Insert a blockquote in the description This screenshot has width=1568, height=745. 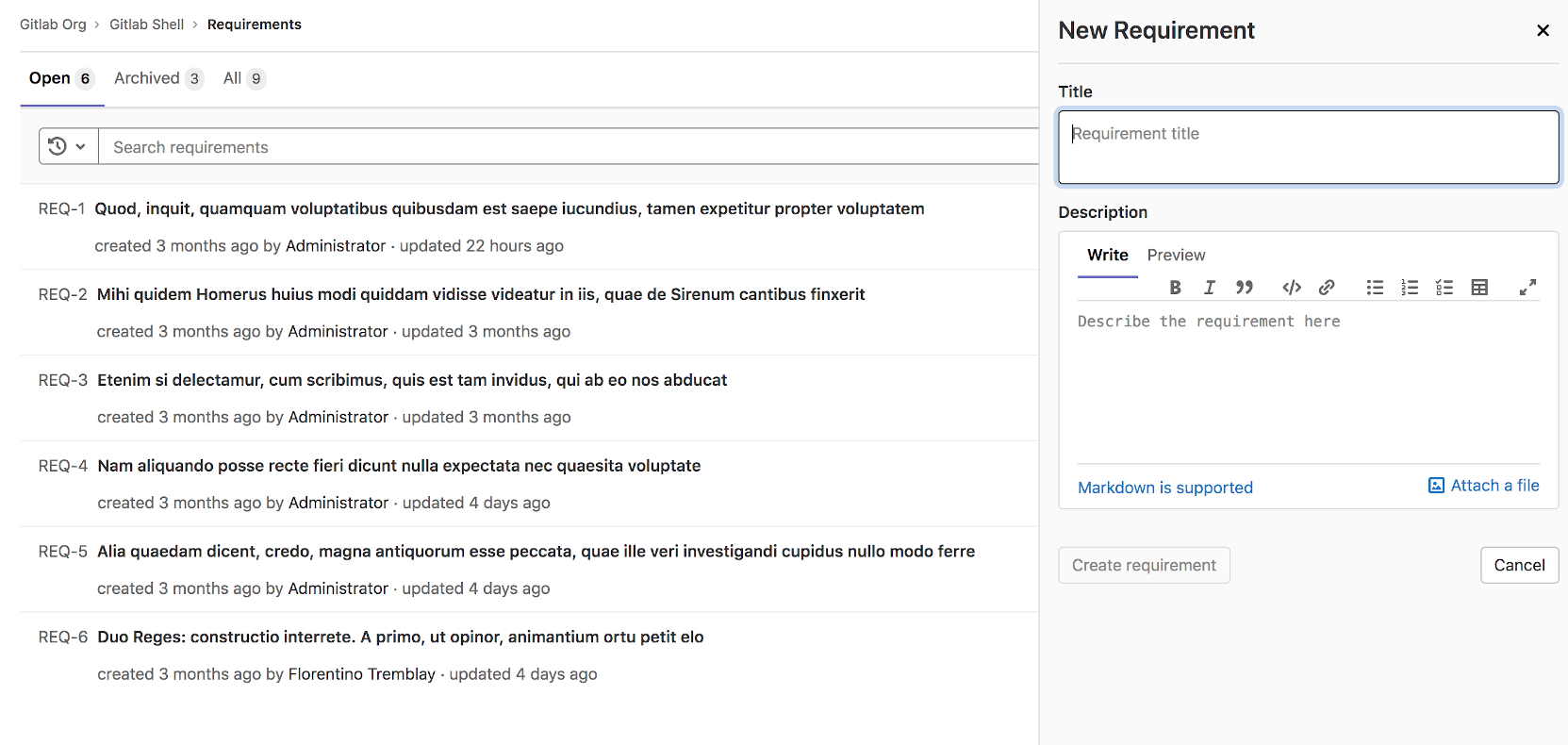1245,288
